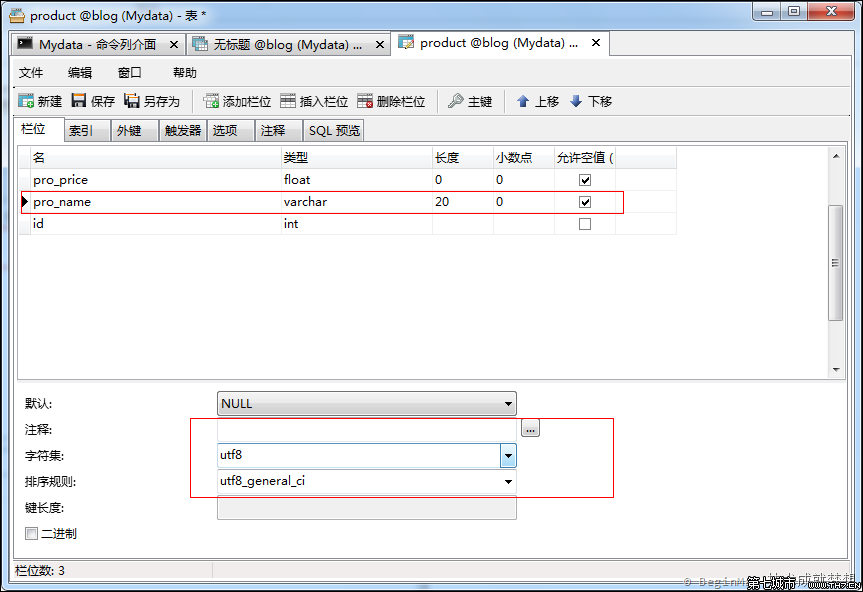Switch to the 索引 tab
Viewport: 863px width, 592px height.
(88, 131)
